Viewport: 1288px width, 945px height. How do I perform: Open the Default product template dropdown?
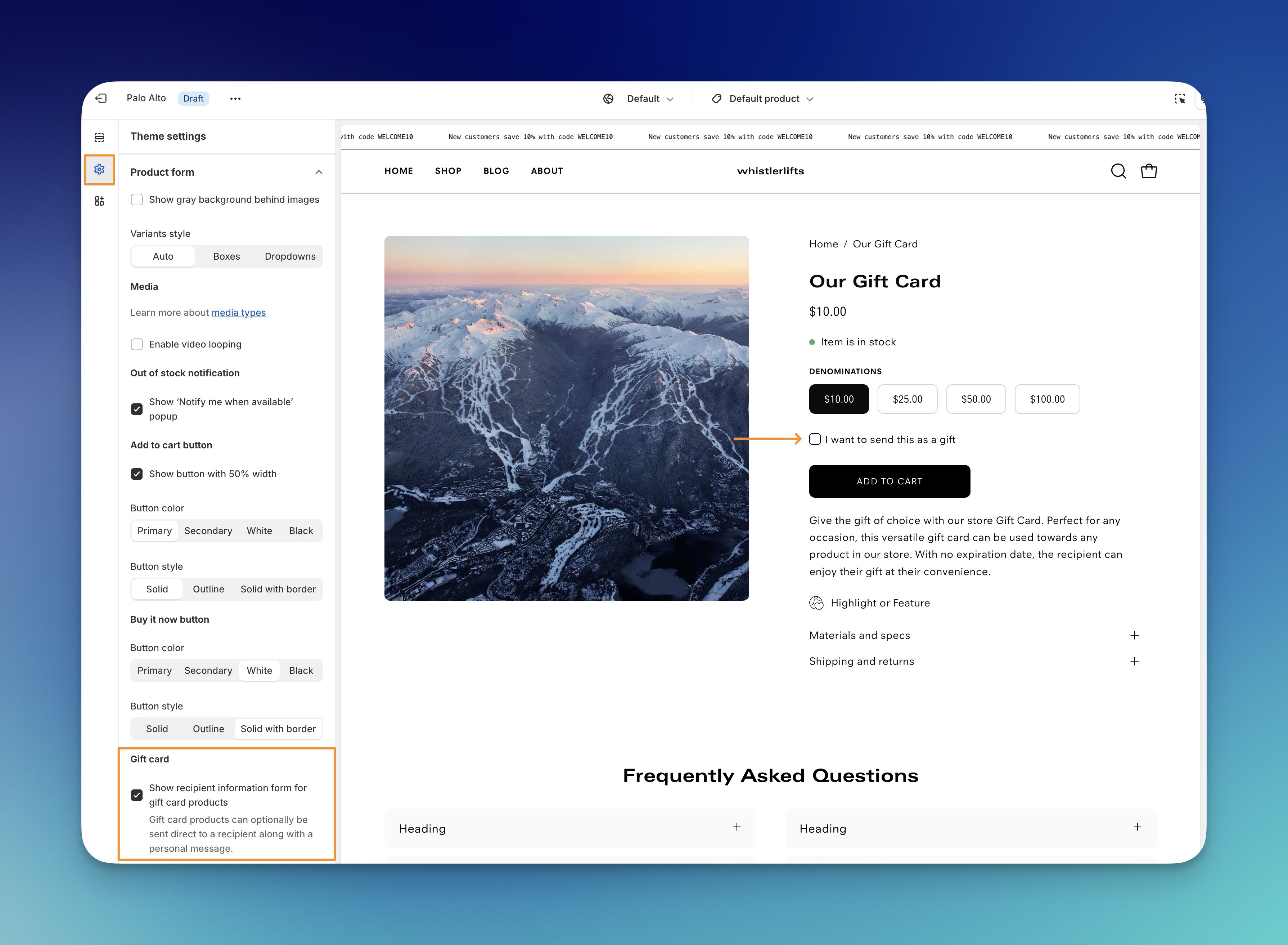click(x=763, y=99)
